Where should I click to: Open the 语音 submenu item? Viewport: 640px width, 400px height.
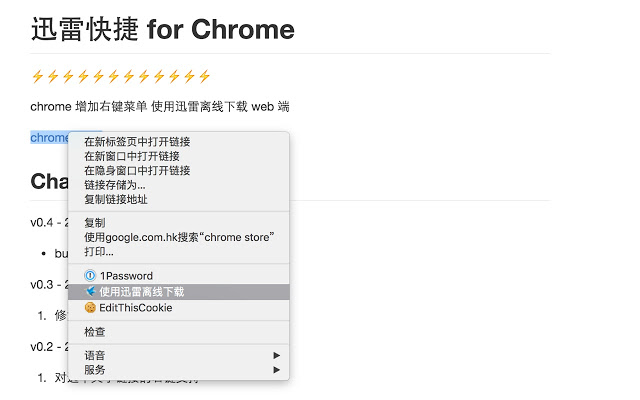pyautogui.click(x=179, y=356)
